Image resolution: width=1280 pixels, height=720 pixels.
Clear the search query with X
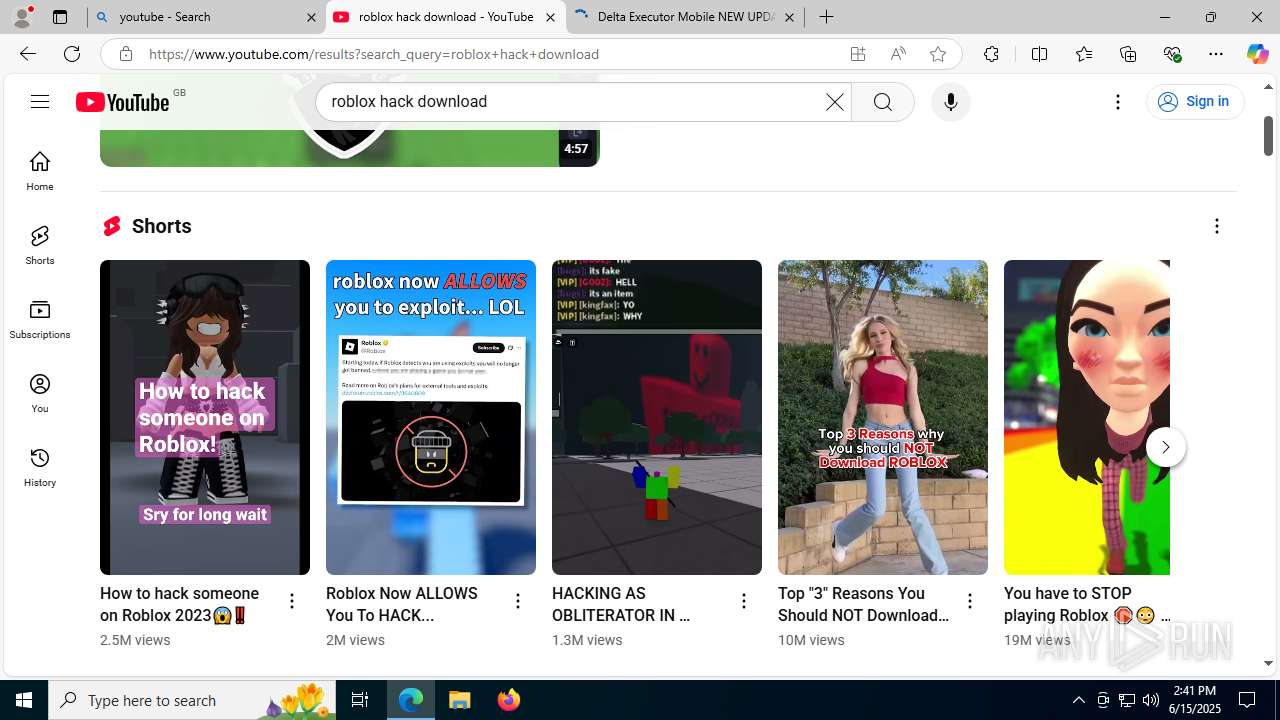[x=834, y=102]
